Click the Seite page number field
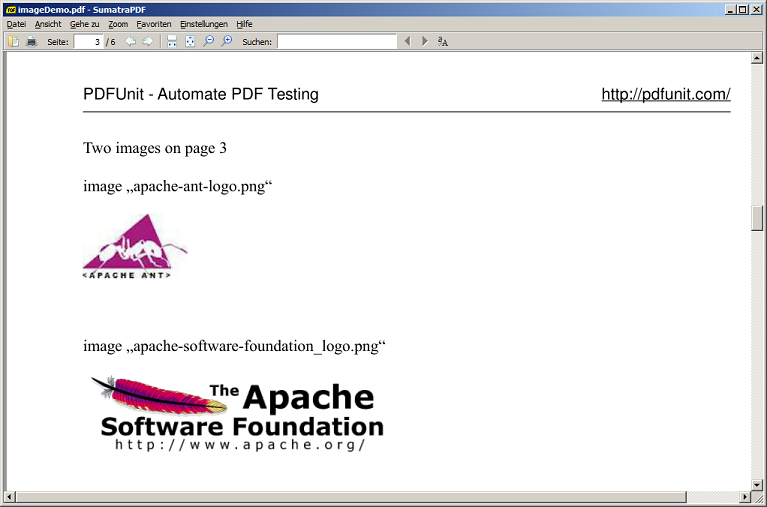Screen dimensions: 767x507 [x=88, y=41]
